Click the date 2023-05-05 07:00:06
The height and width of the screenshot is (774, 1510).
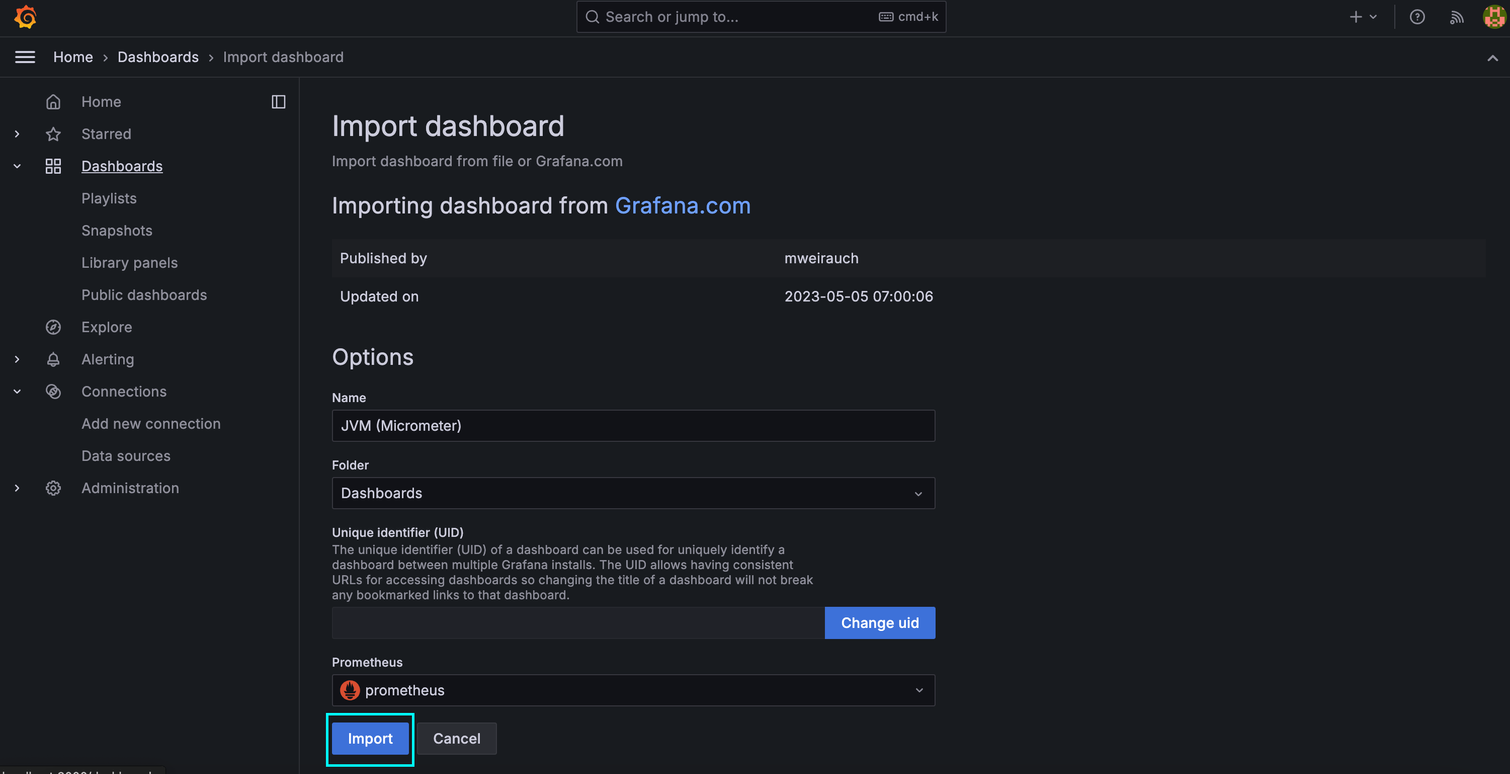(859, 297)
